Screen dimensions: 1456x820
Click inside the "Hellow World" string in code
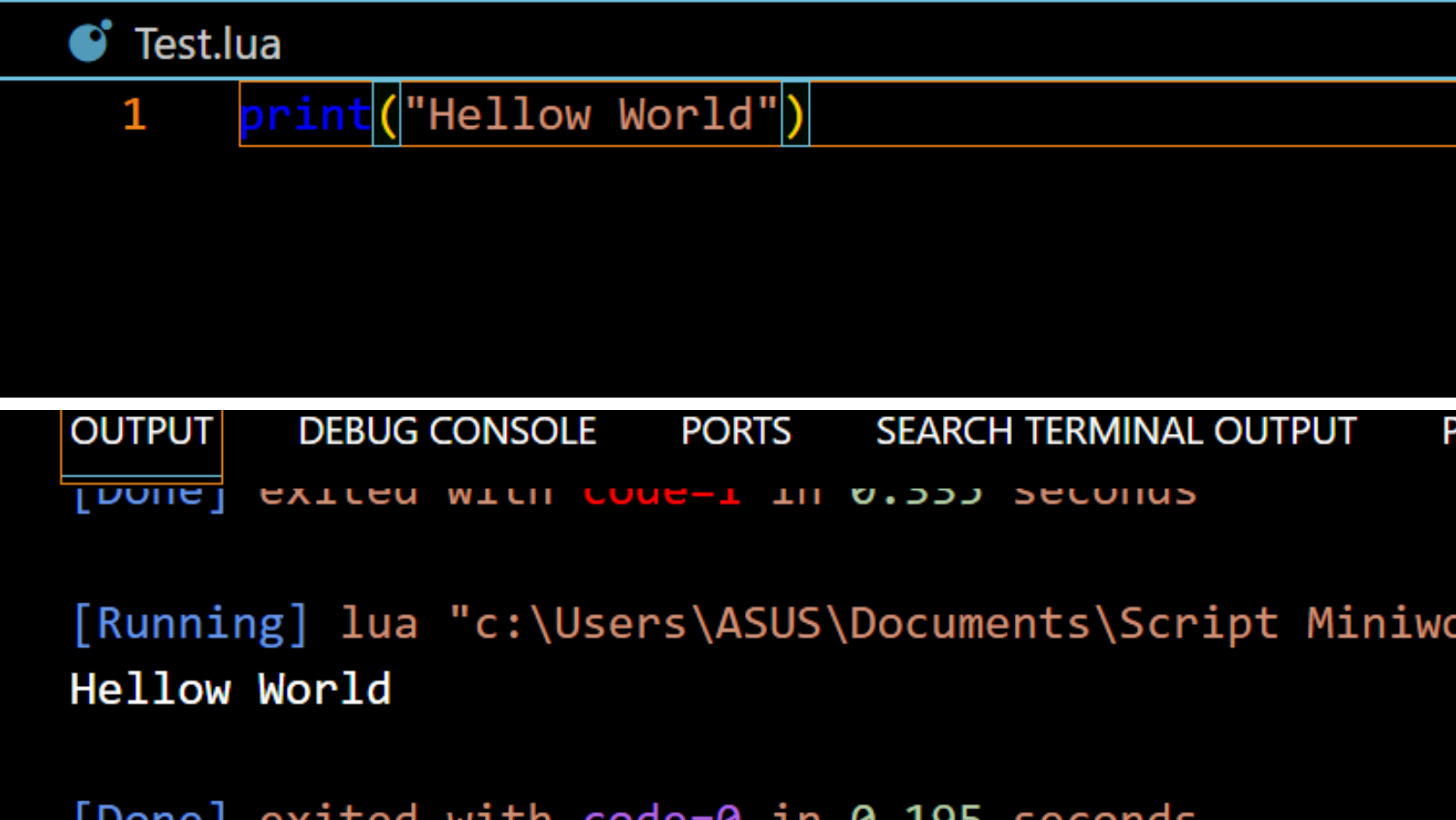590,114
